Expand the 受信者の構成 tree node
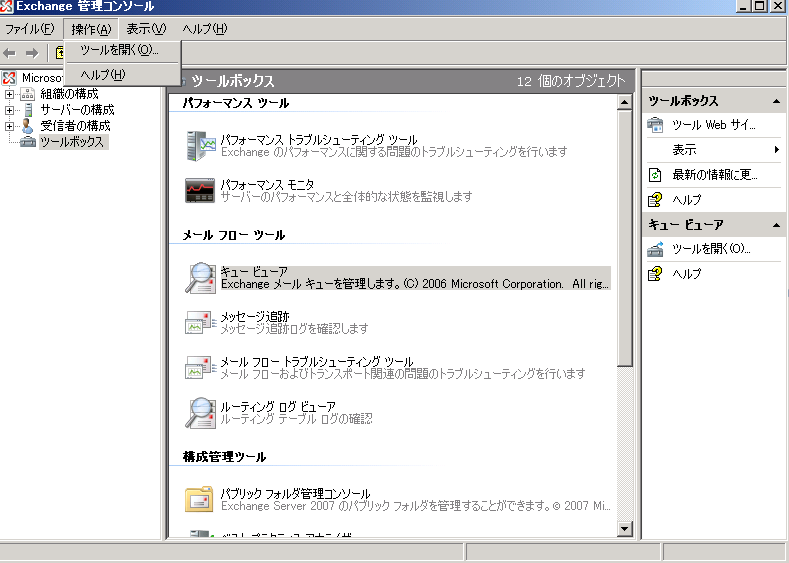This screenshot has height=563, width=789. tap(9, 126)
